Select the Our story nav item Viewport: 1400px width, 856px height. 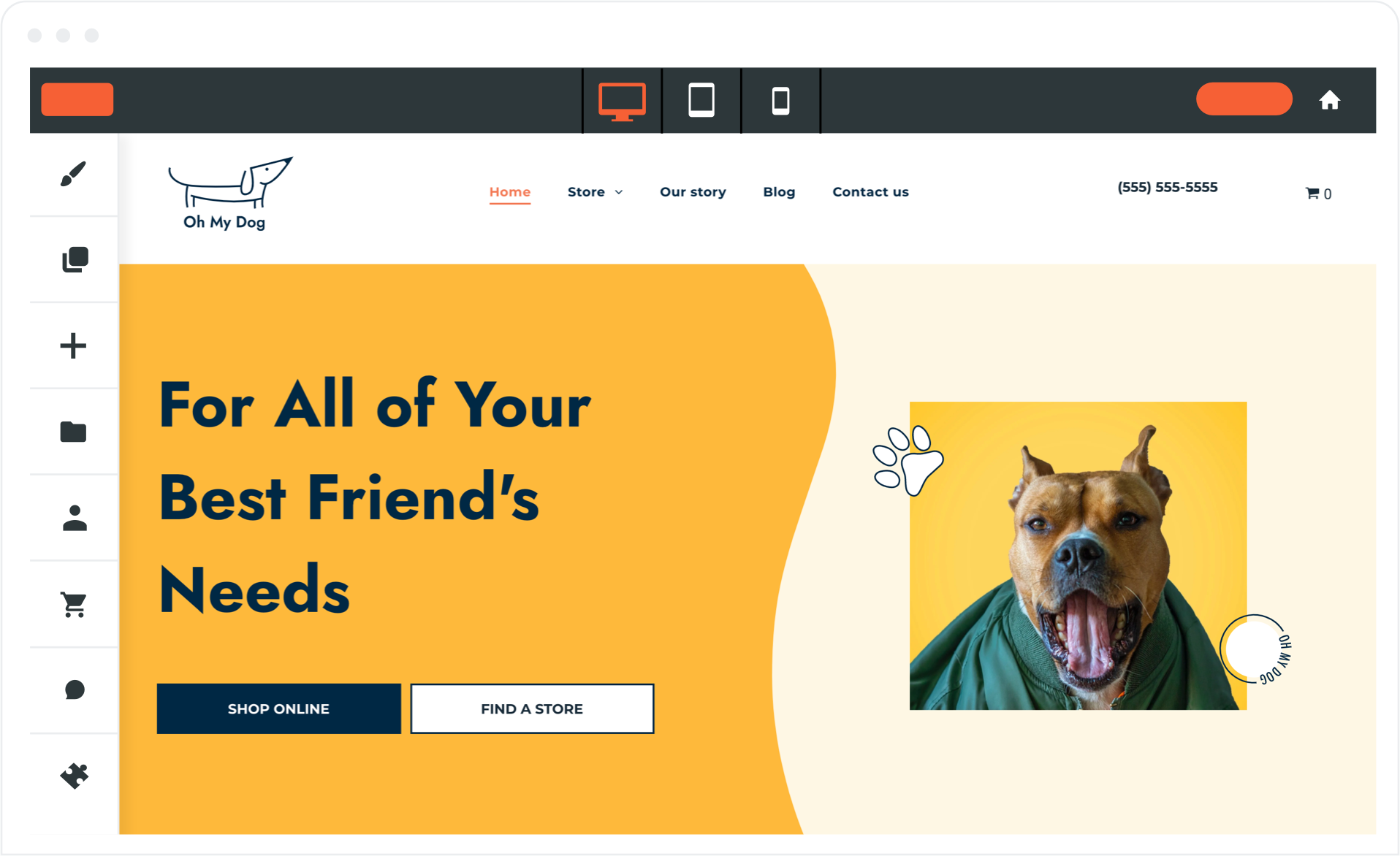[x=693, y=191]
